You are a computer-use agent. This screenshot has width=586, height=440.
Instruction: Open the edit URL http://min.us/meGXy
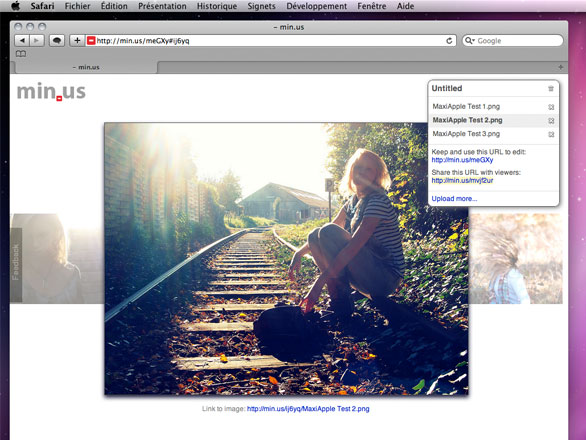pos(462,160)
